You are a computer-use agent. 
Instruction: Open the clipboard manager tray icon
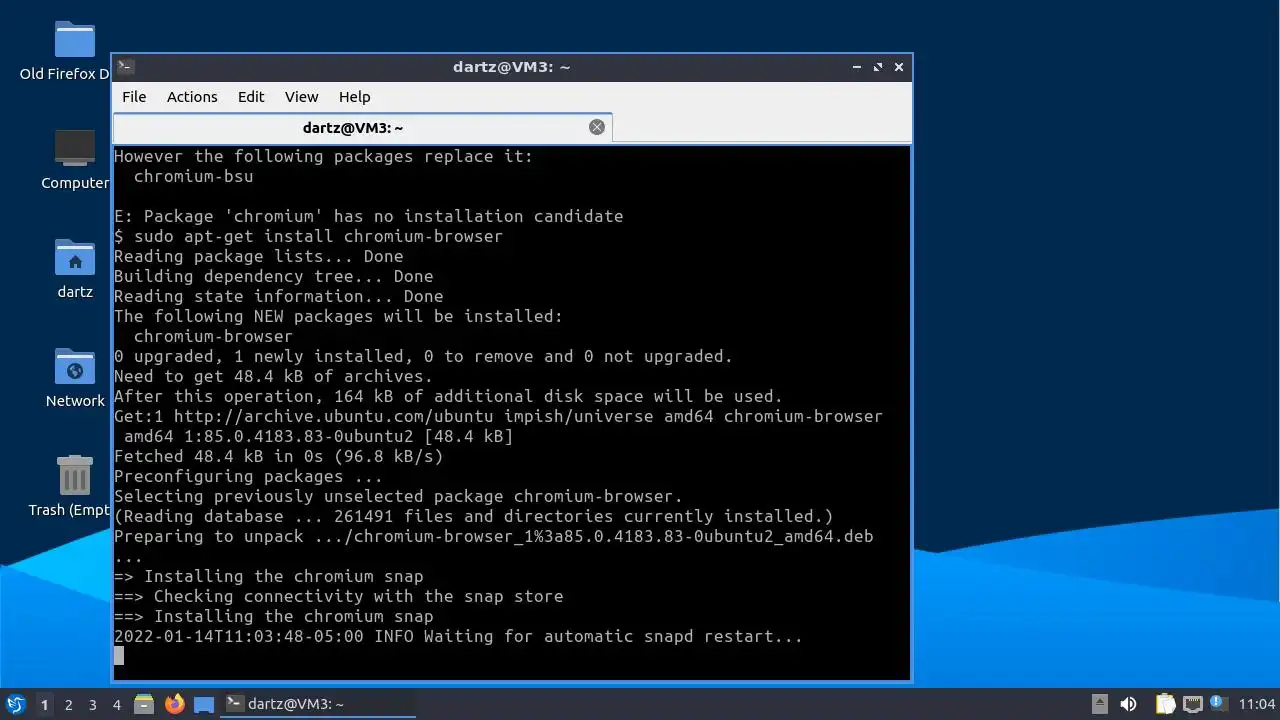1165,704
